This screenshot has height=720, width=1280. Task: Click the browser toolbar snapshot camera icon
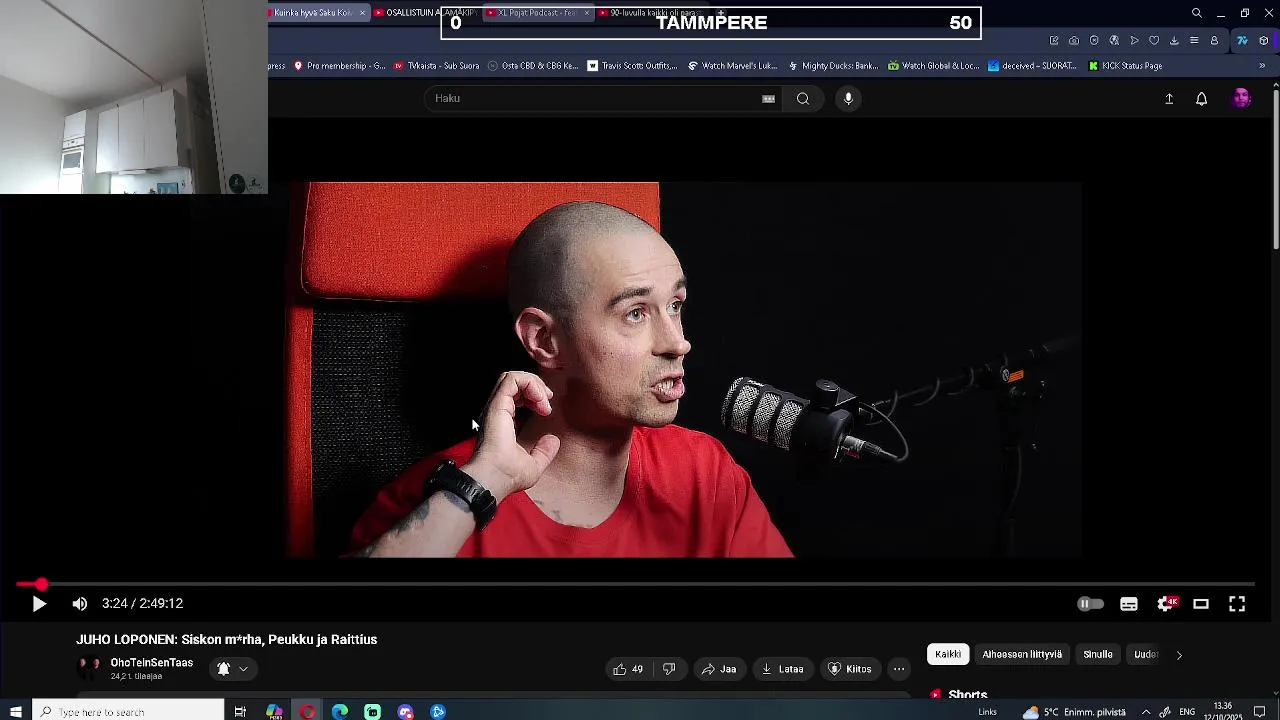pos(1074,41)
